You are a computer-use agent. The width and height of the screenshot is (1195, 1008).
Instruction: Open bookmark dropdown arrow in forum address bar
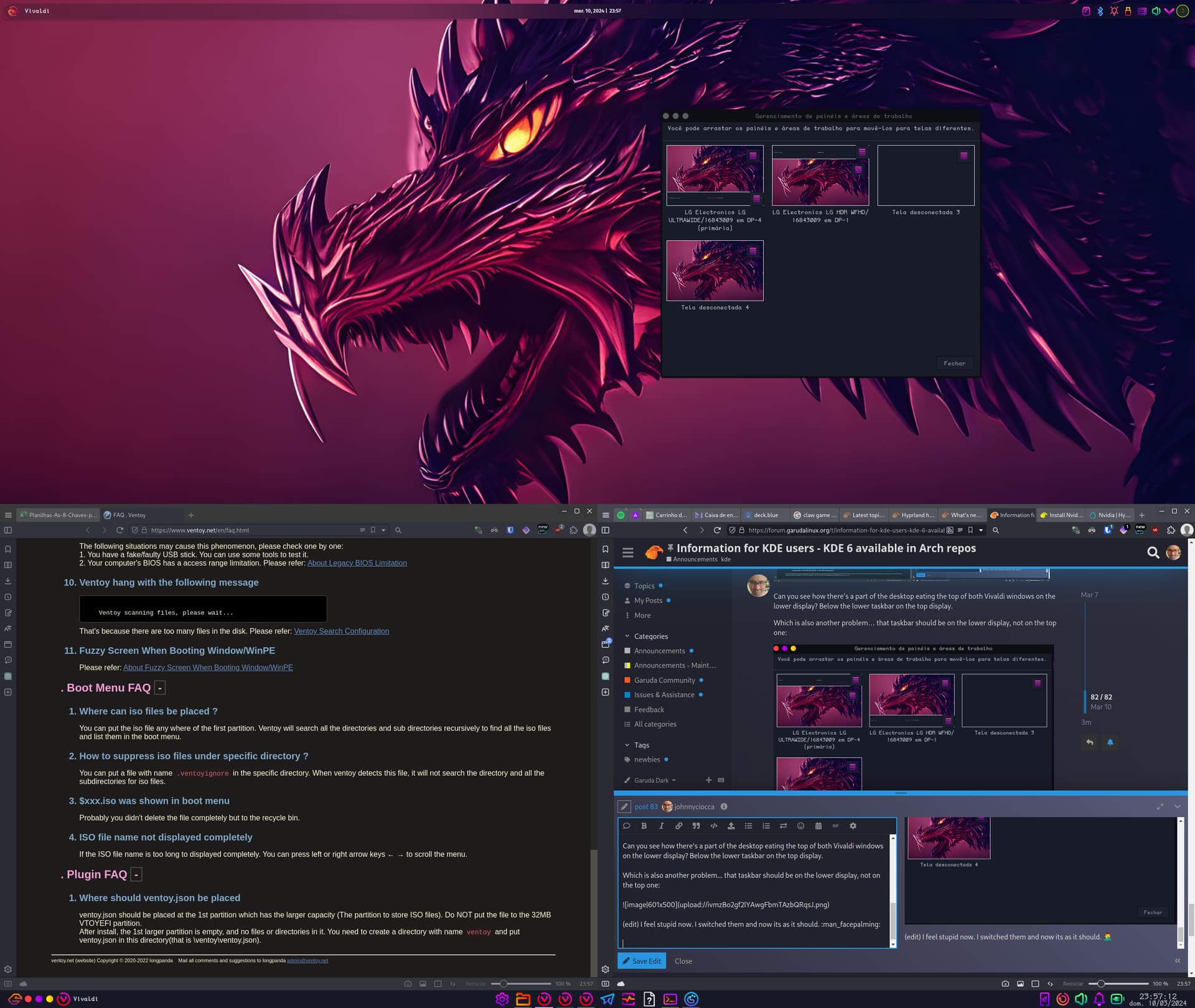[982, 530]
